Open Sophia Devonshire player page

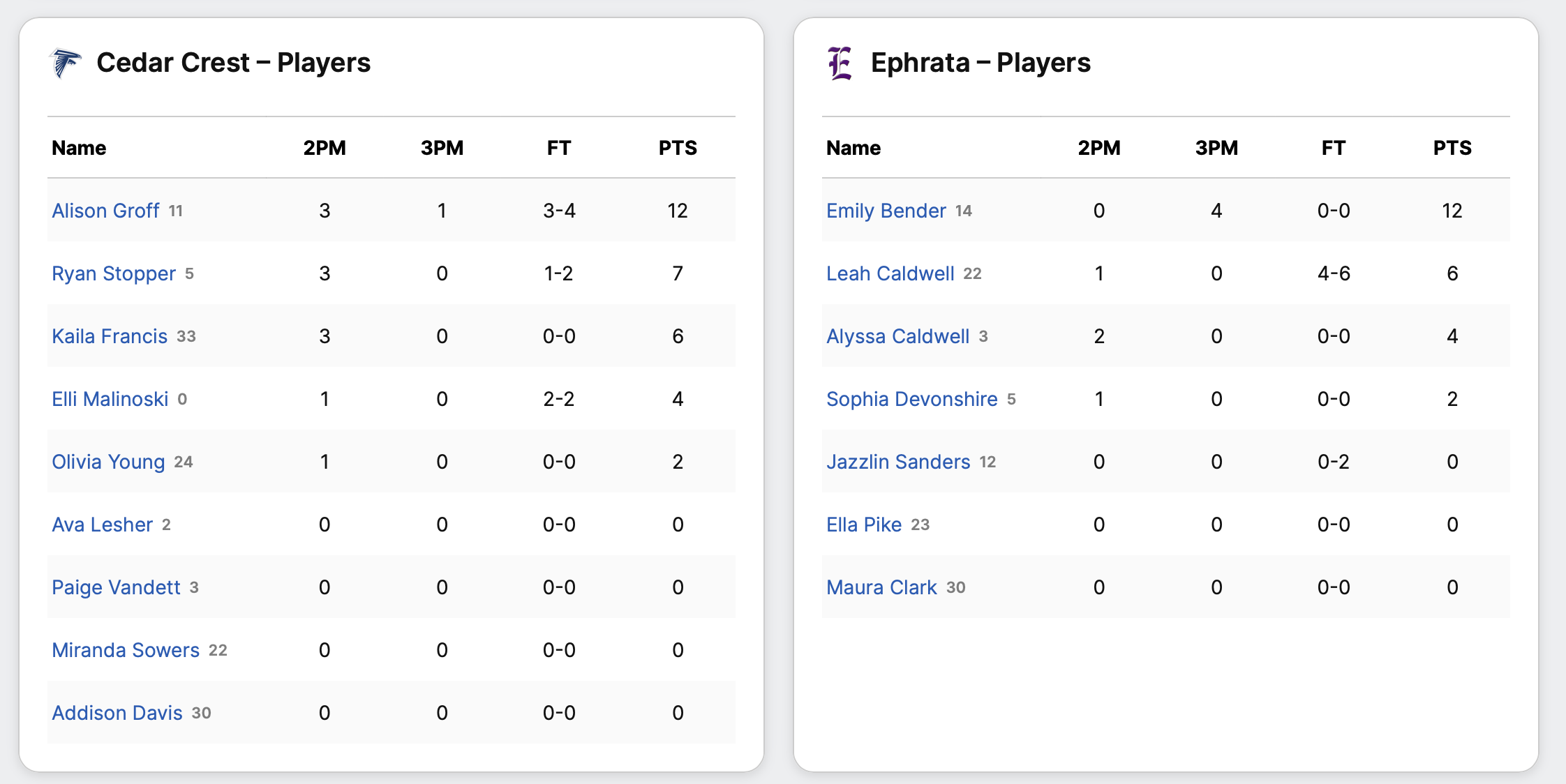point(911,399)
